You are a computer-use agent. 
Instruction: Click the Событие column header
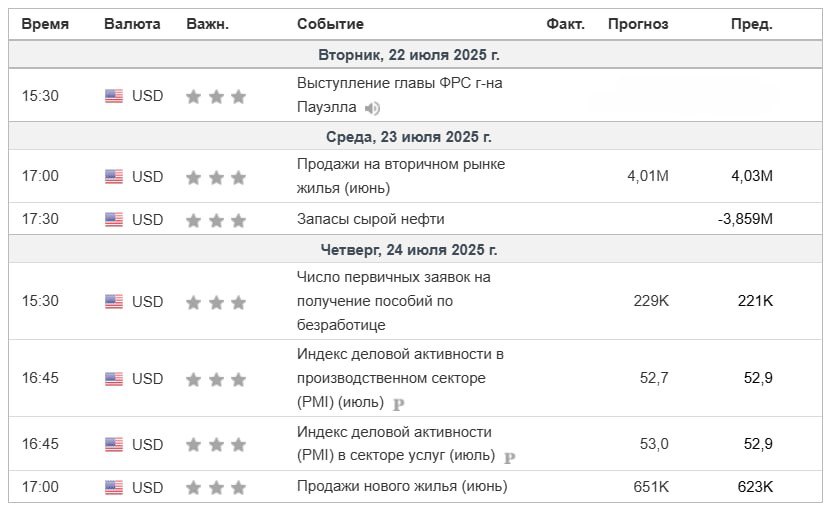(x=330, y=24)
